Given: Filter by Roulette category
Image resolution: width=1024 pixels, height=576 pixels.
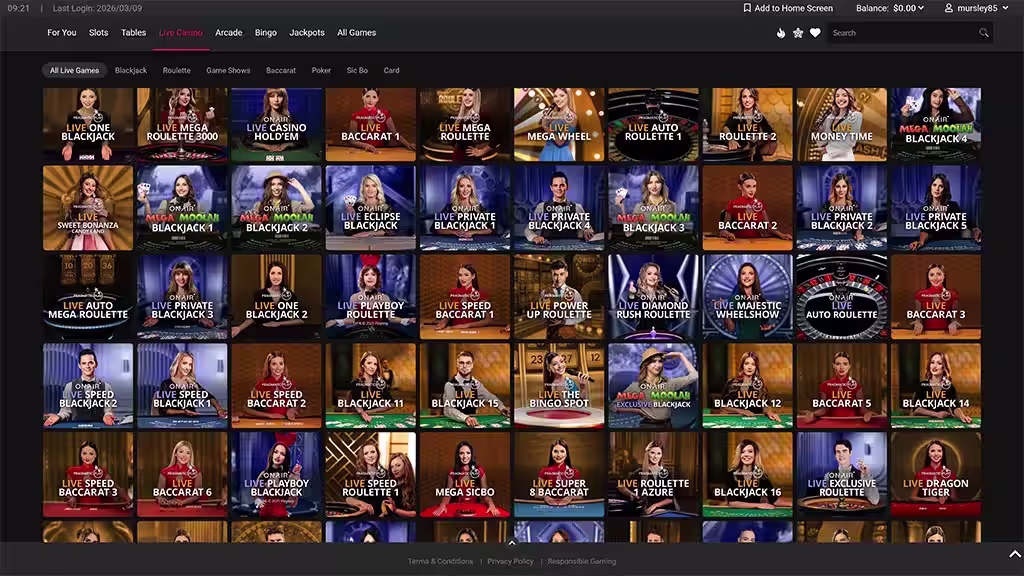Looking at the screenshot, I should coord(176,71).
